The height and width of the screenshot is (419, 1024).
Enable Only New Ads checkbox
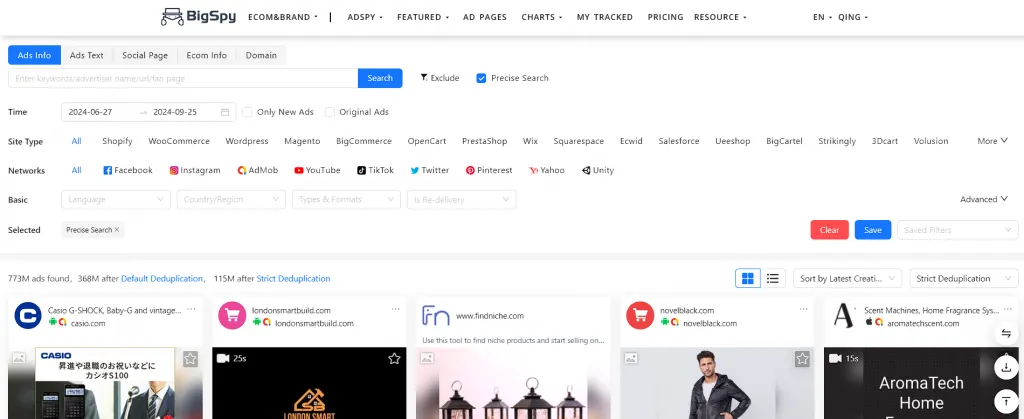pyautogui.click(x=247, y=112)
